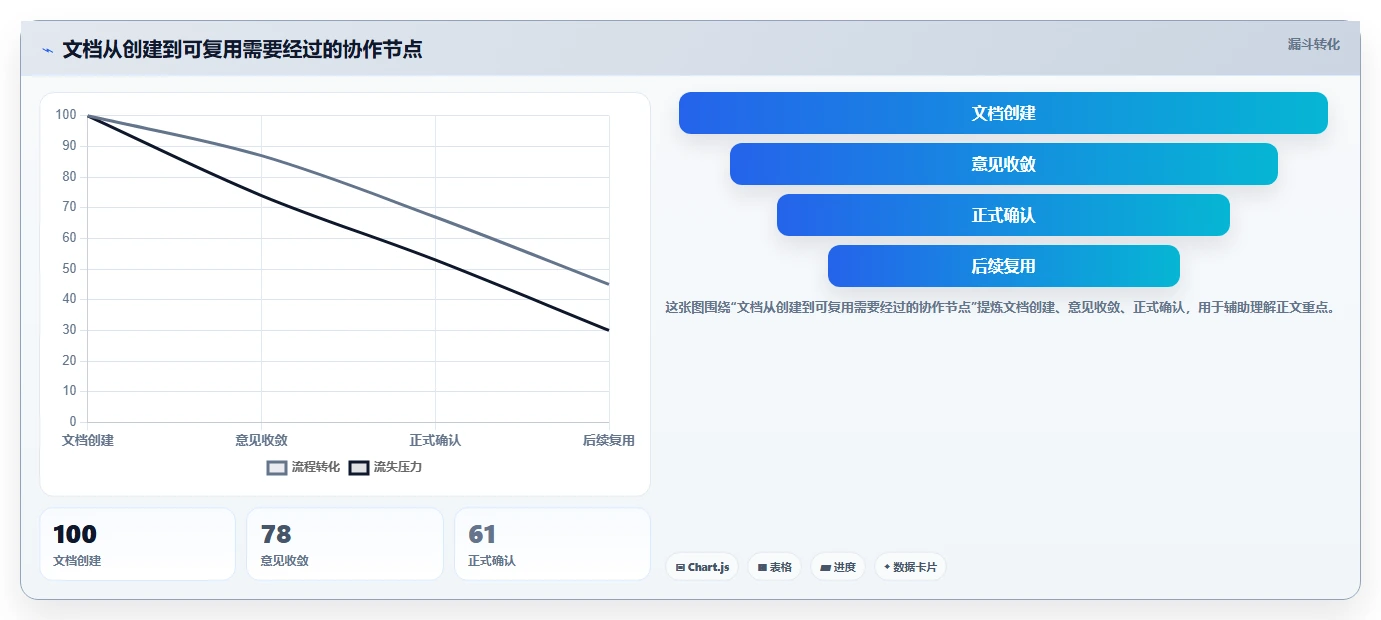The width and height of the screenshot is (1381, 620).
Task: Click the 正式确认 funnel stage bar
Action: point(1003,215)
